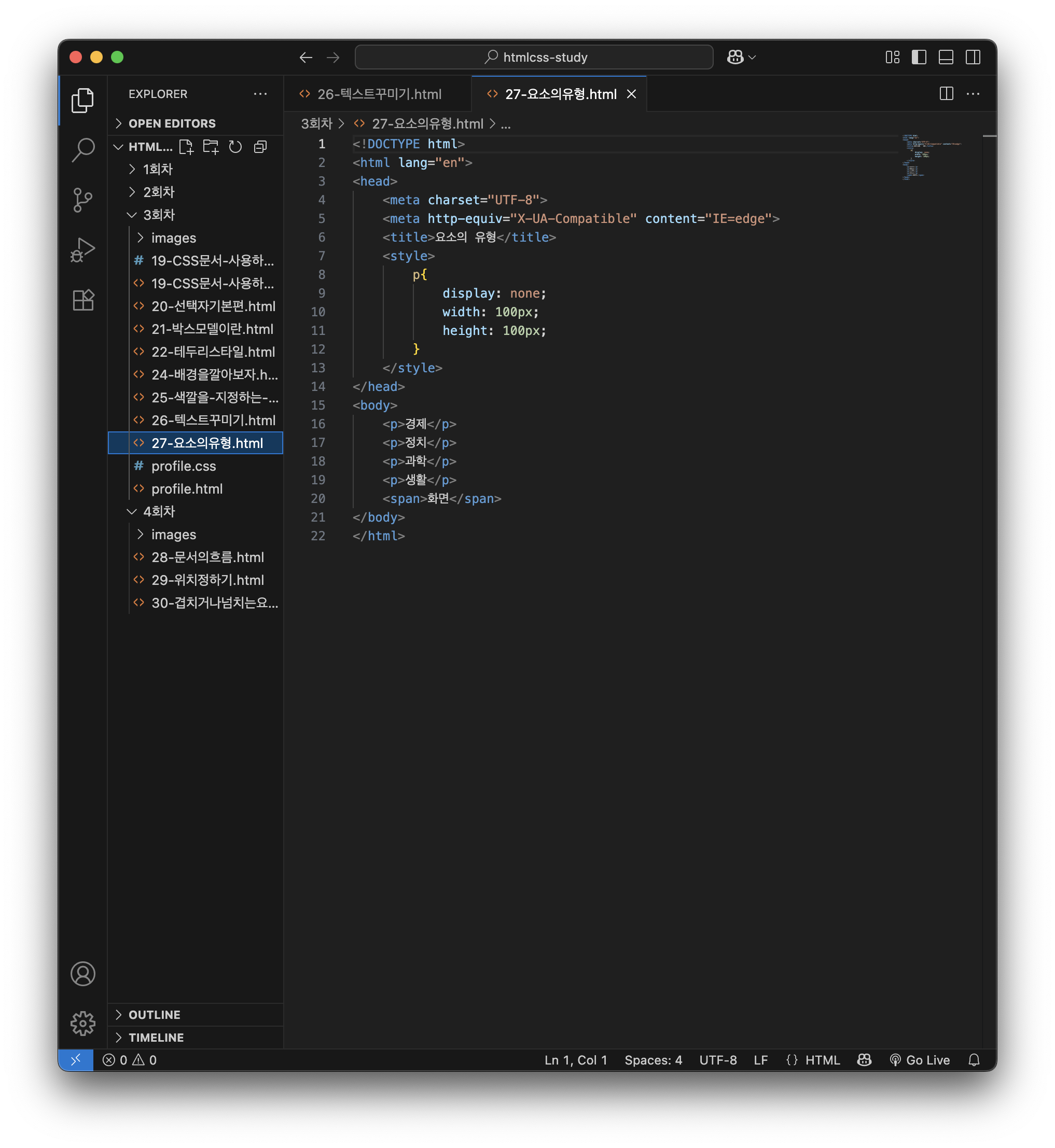Toggle the secondary side bar
This screenshot has height=1148, width=1055.
[x=972, y=57]
